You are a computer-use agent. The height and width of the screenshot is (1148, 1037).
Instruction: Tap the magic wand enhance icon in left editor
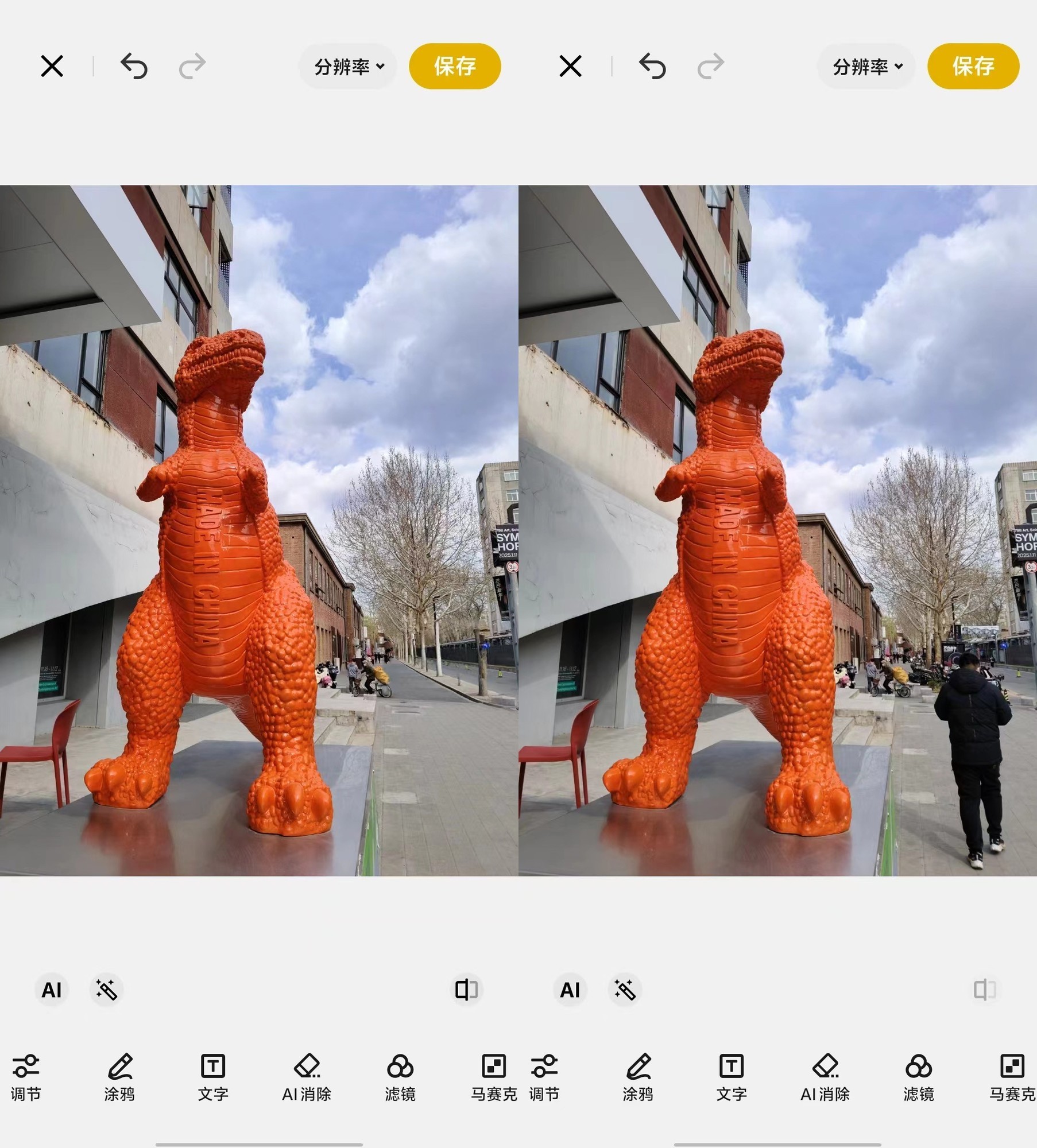click(x=106, y=990)
